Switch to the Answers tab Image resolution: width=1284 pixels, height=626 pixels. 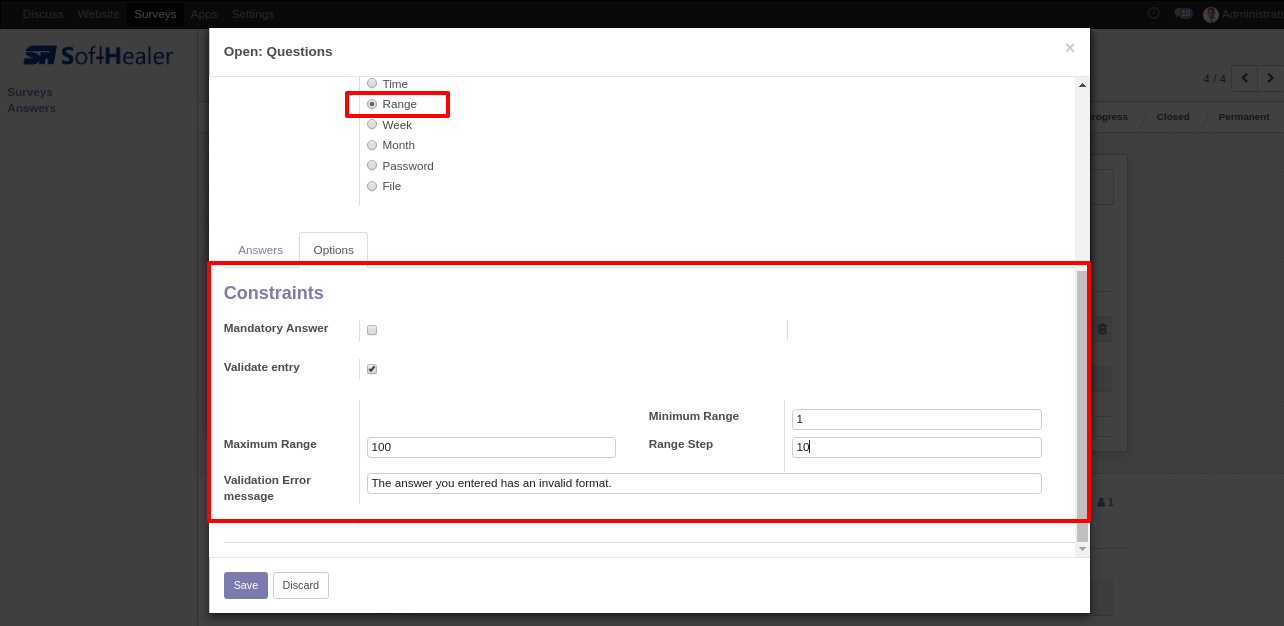(x=260, y=250)
